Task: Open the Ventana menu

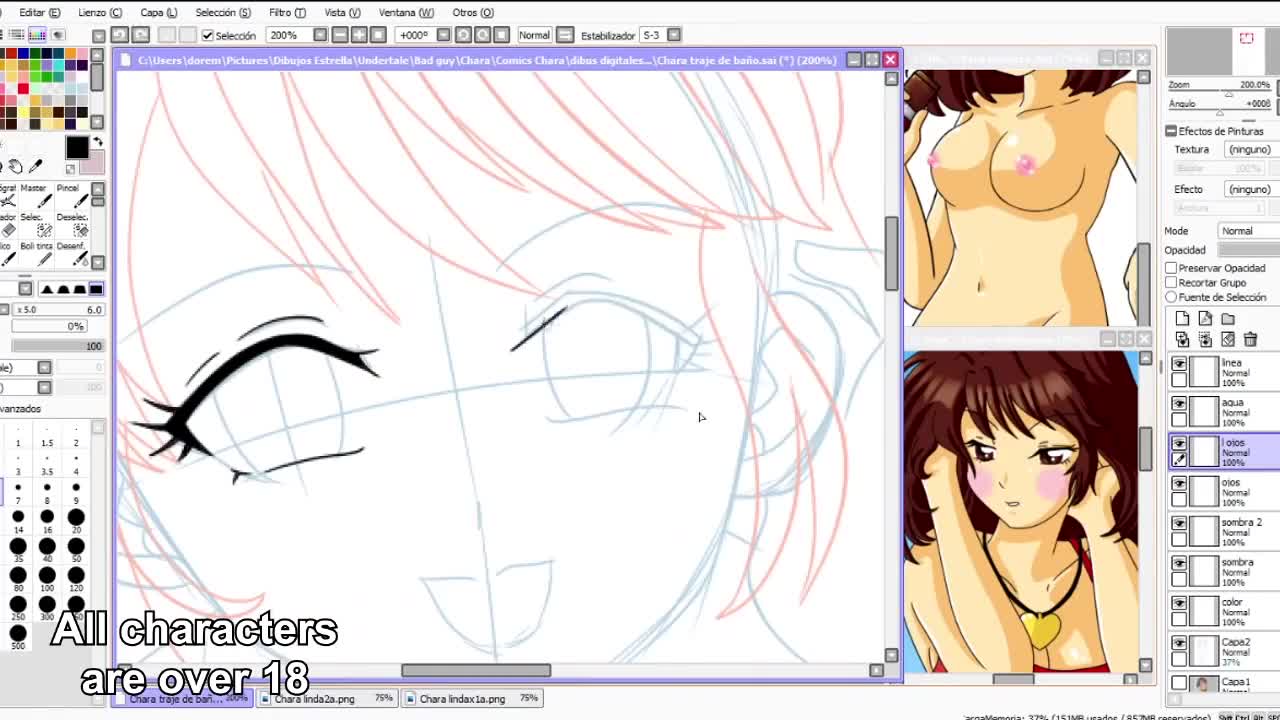Action: pos(406,12)
